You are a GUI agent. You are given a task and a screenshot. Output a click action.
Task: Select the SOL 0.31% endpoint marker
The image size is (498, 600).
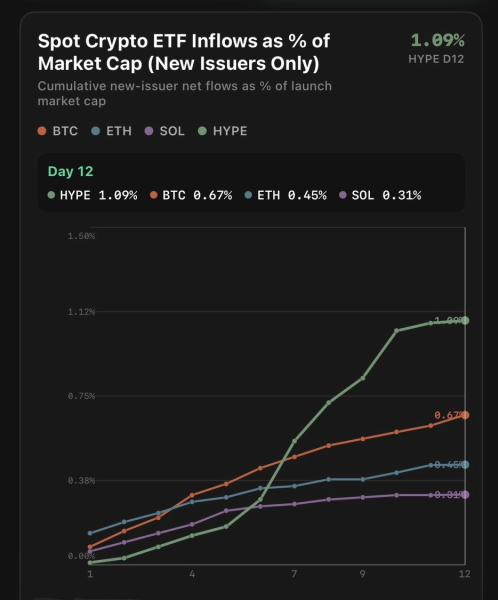tap(465, 495)
